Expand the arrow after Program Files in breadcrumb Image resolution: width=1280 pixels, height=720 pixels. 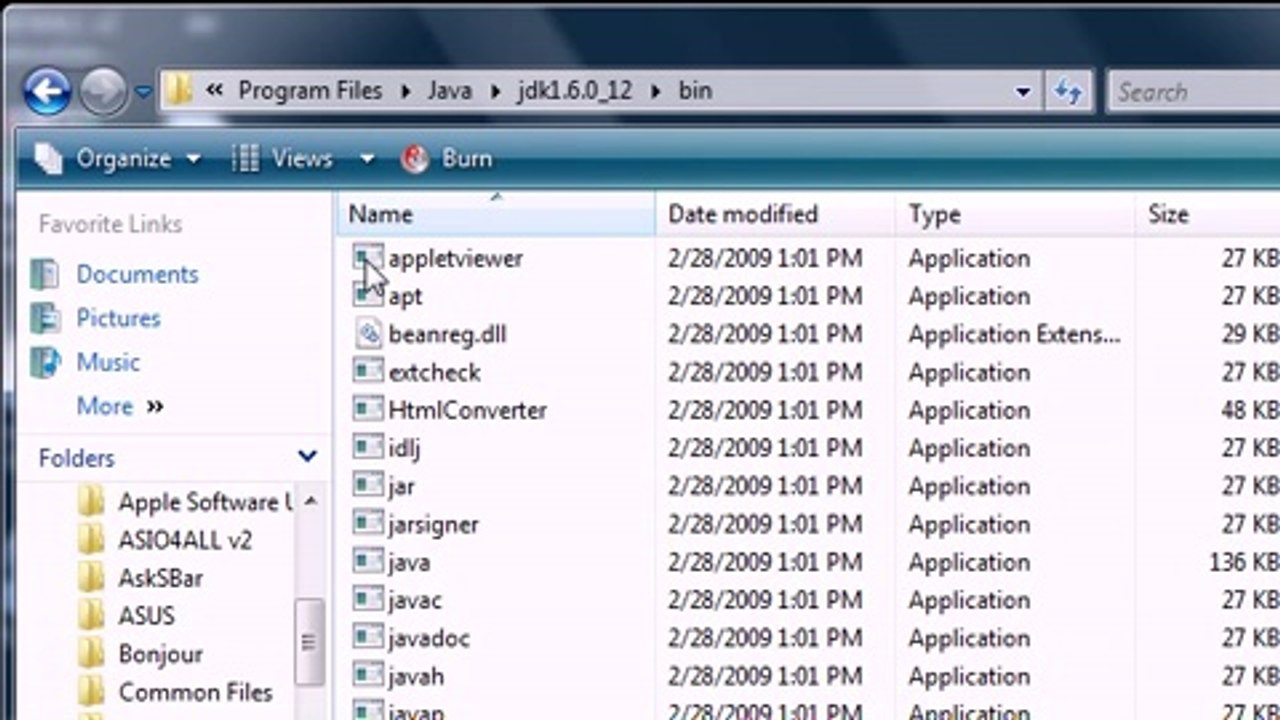405,92
